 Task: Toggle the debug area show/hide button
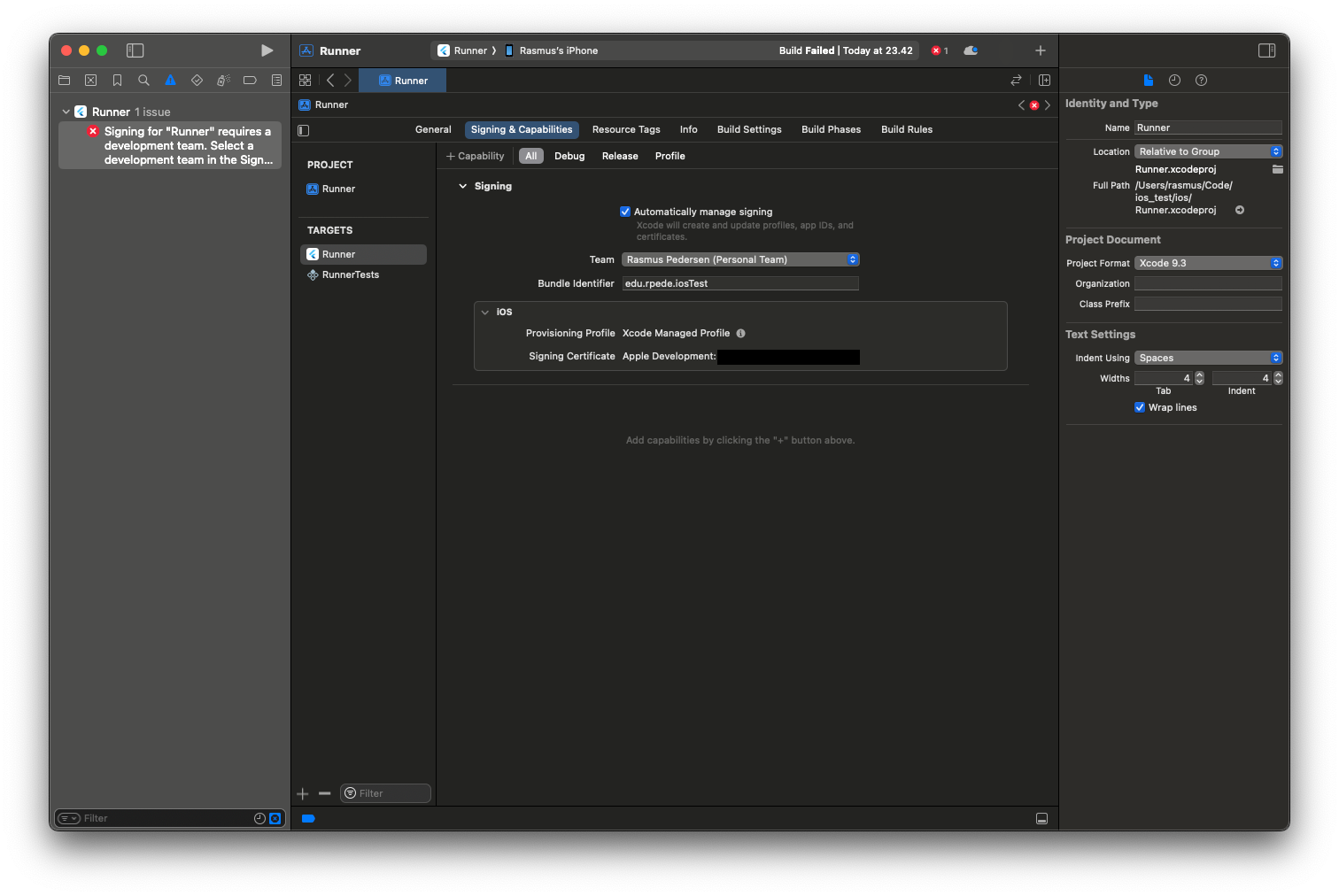click(1041, 818)
